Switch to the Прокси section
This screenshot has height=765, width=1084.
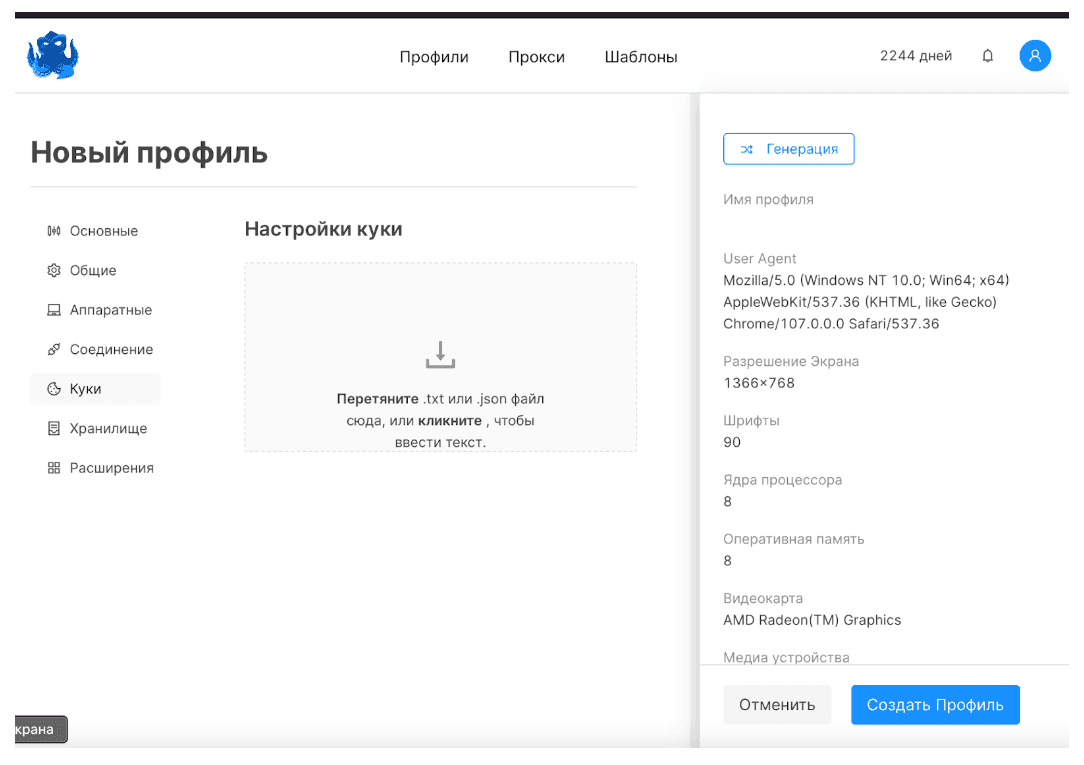pyautogui.click(x=537, y=57)
